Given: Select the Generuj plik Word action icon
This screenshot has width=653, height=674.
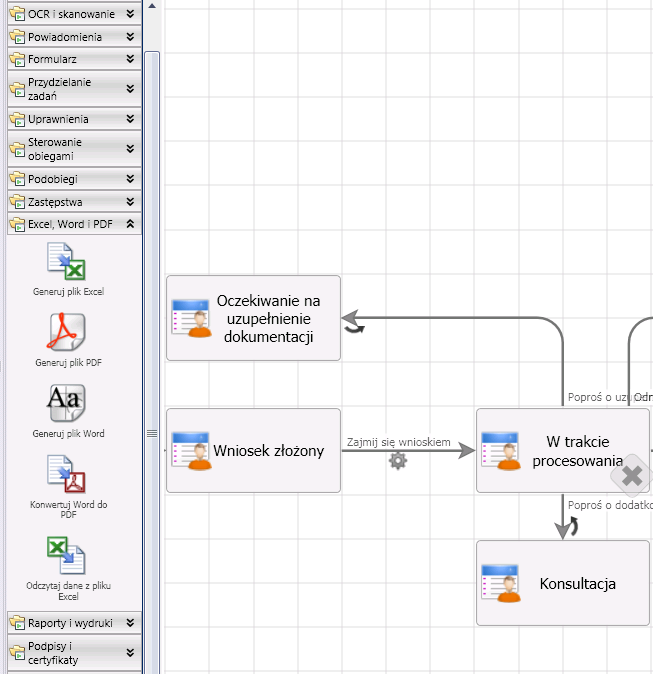Looking at the screenshot, I should (66, 403).
